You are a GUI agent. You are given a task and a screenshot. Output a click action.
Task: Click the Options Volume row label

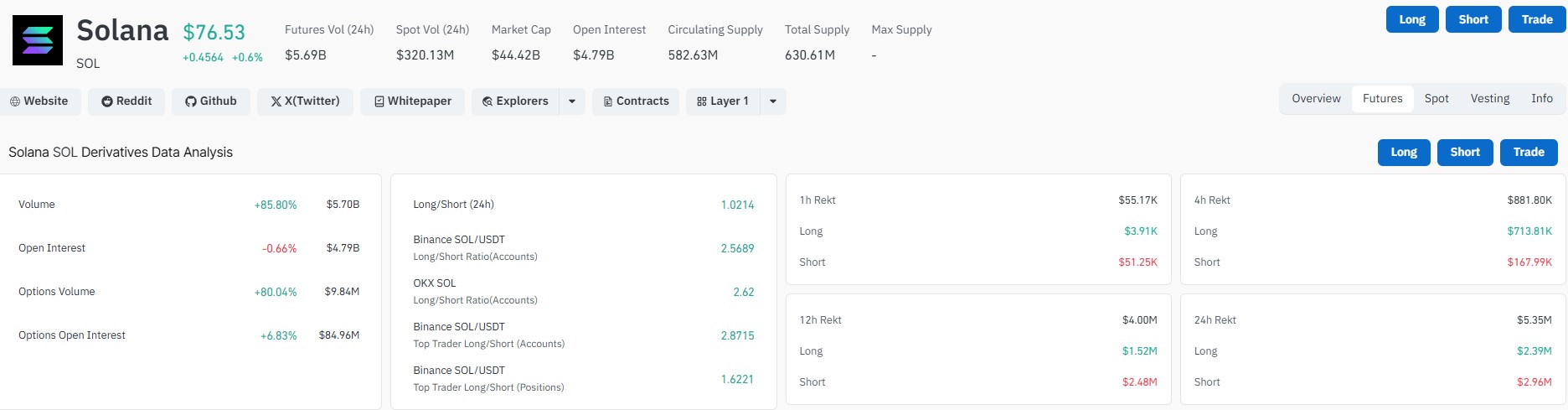pyautogui.click(x=57, y=292)
